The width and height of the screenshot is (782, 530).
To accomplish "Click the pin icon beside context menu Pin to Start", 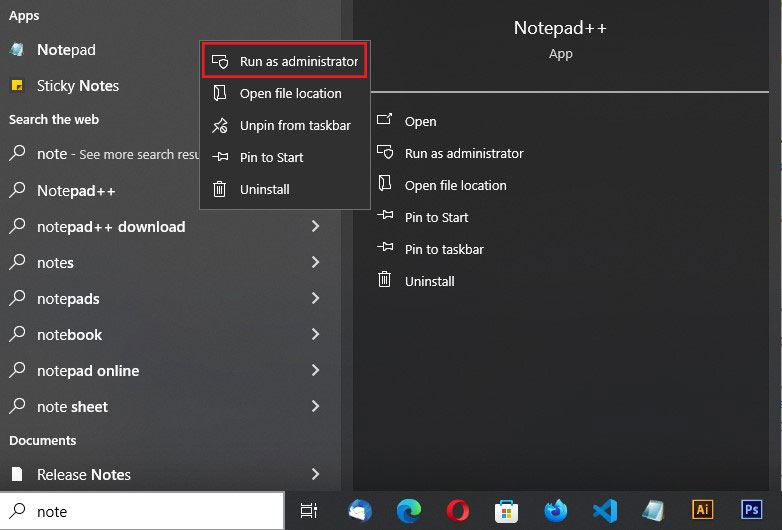I will tap(220, 157).
